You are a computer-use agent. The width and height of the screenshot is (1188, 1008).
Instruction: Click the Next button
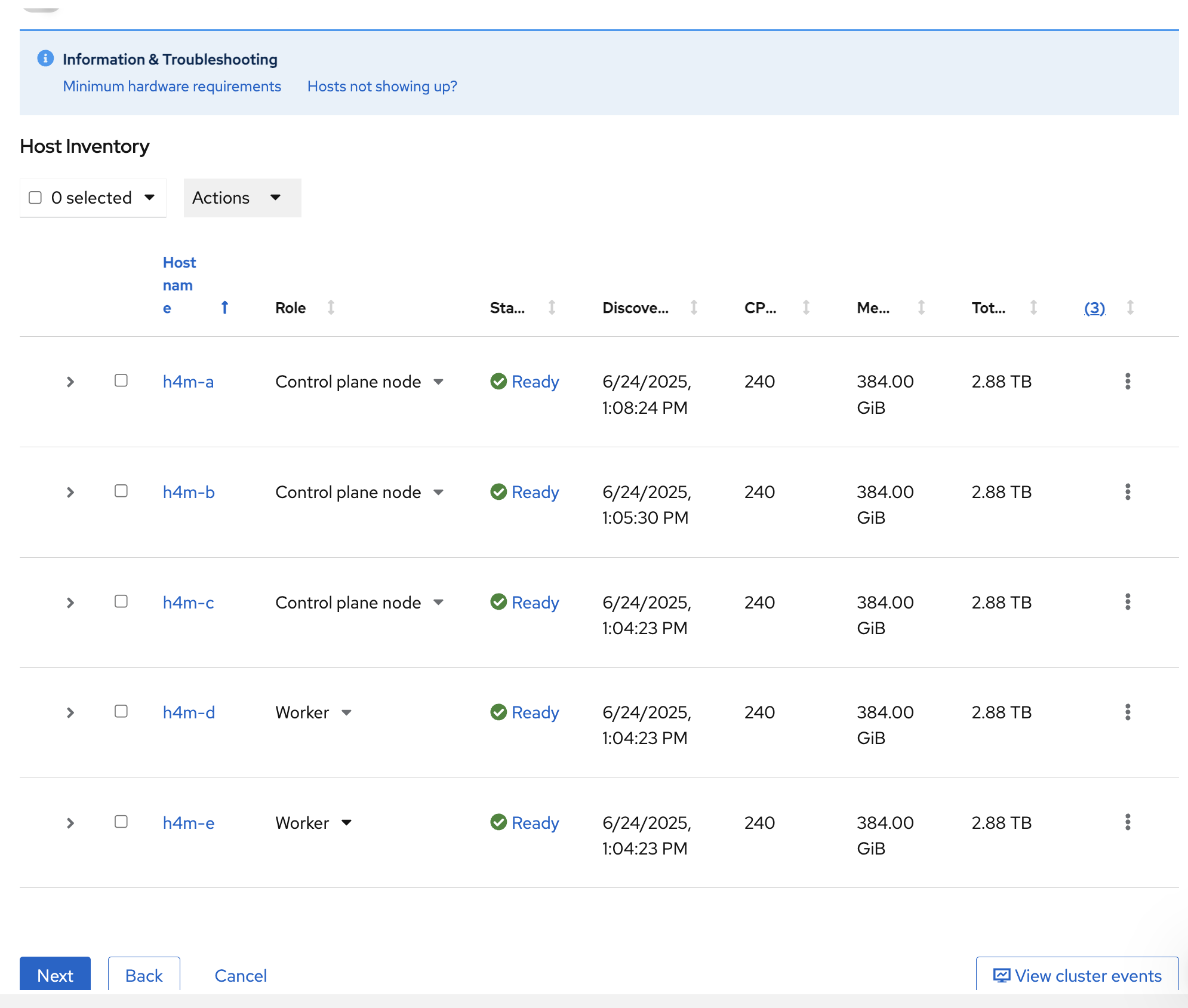coord(55,975)
